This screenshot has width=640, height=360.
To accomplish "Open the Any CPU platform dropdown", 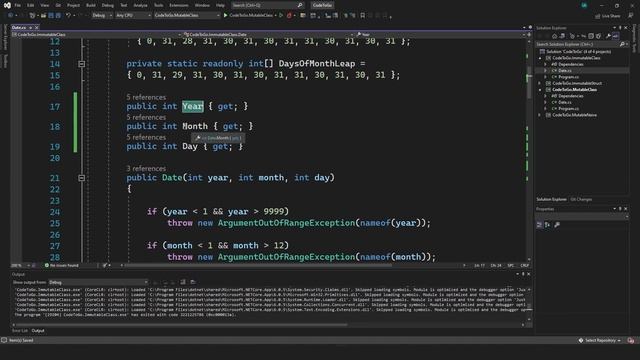I will click(x=133, y=16).
